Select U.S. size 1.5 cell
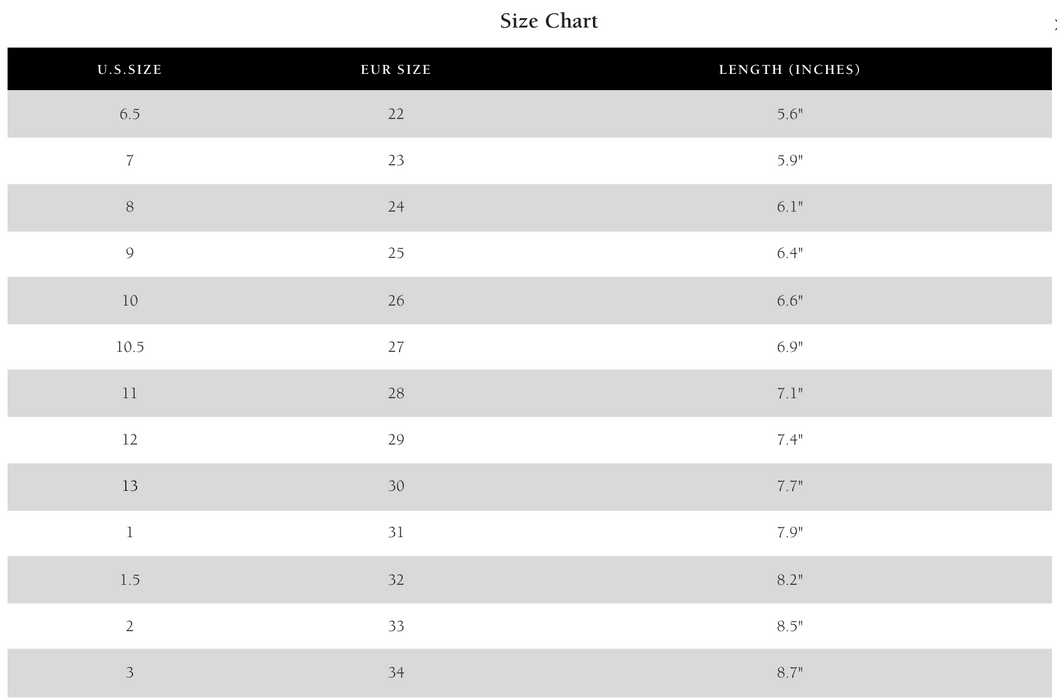The image size is (1057, 700). [129, 580]
